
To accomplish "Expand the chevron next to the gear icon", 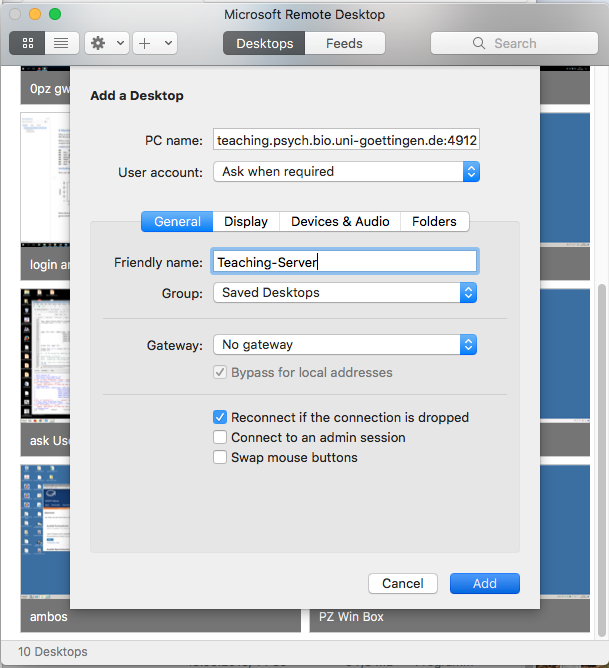I will [x=121, y=43].
